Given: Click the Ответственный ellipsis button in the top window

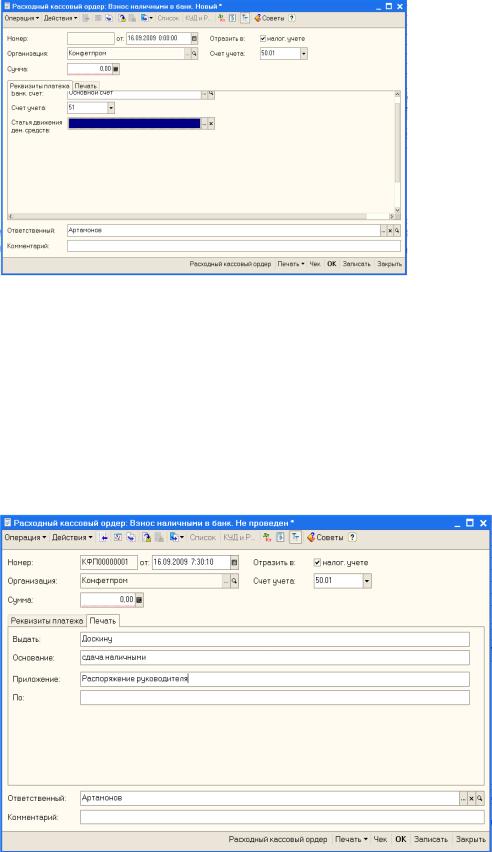Looking at the screenshot, I should click(x=383, y=231).
